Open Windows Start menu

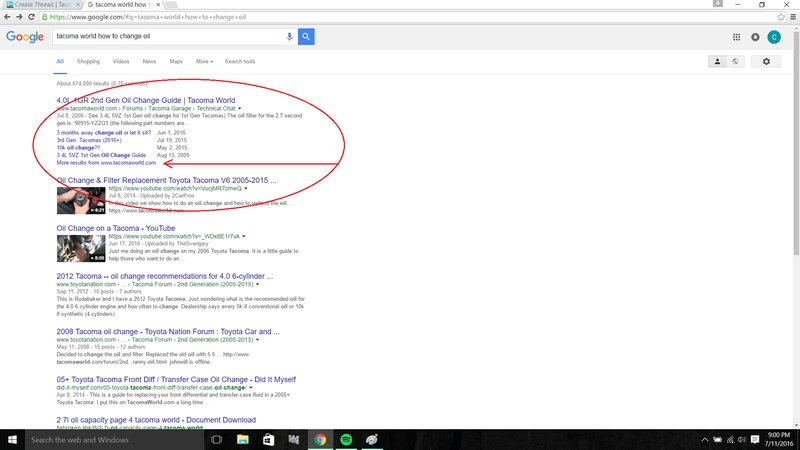(12, 440)
